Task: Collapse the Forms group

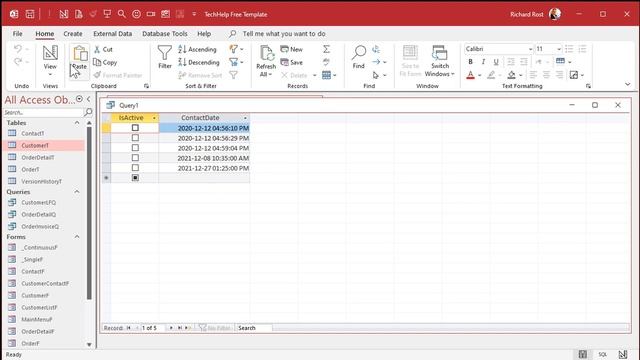Action: coord(77,237)
